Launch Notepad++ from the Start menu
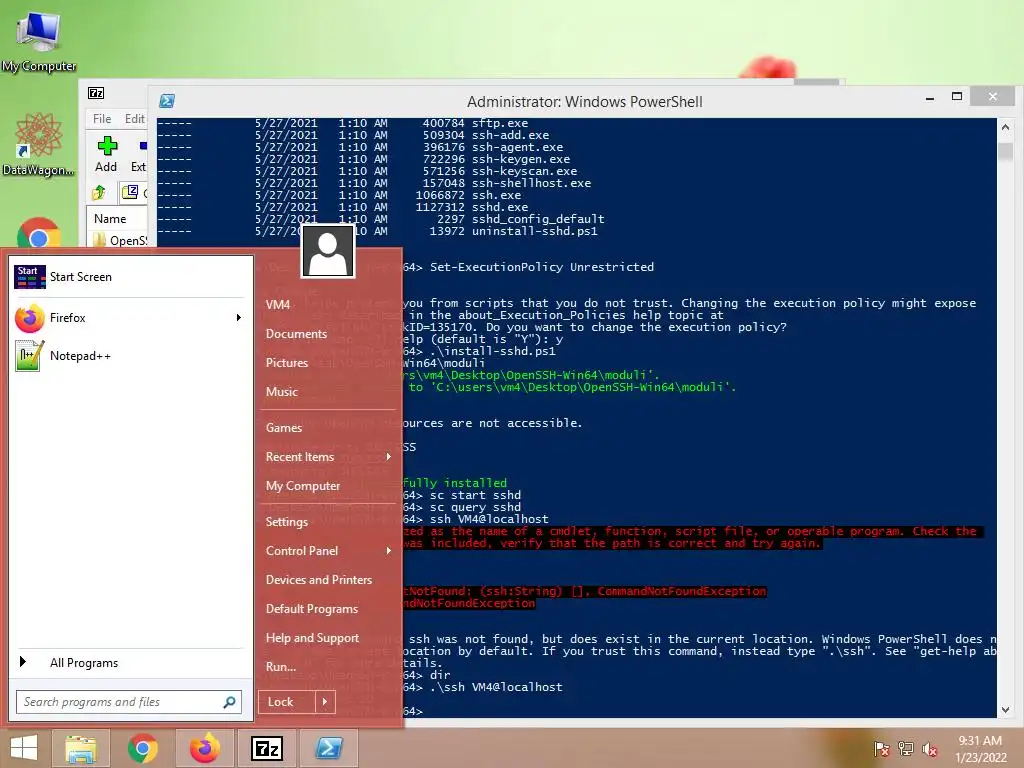Screen dimensions: 1024x768 pyautogui.click(x=129, y=356)
